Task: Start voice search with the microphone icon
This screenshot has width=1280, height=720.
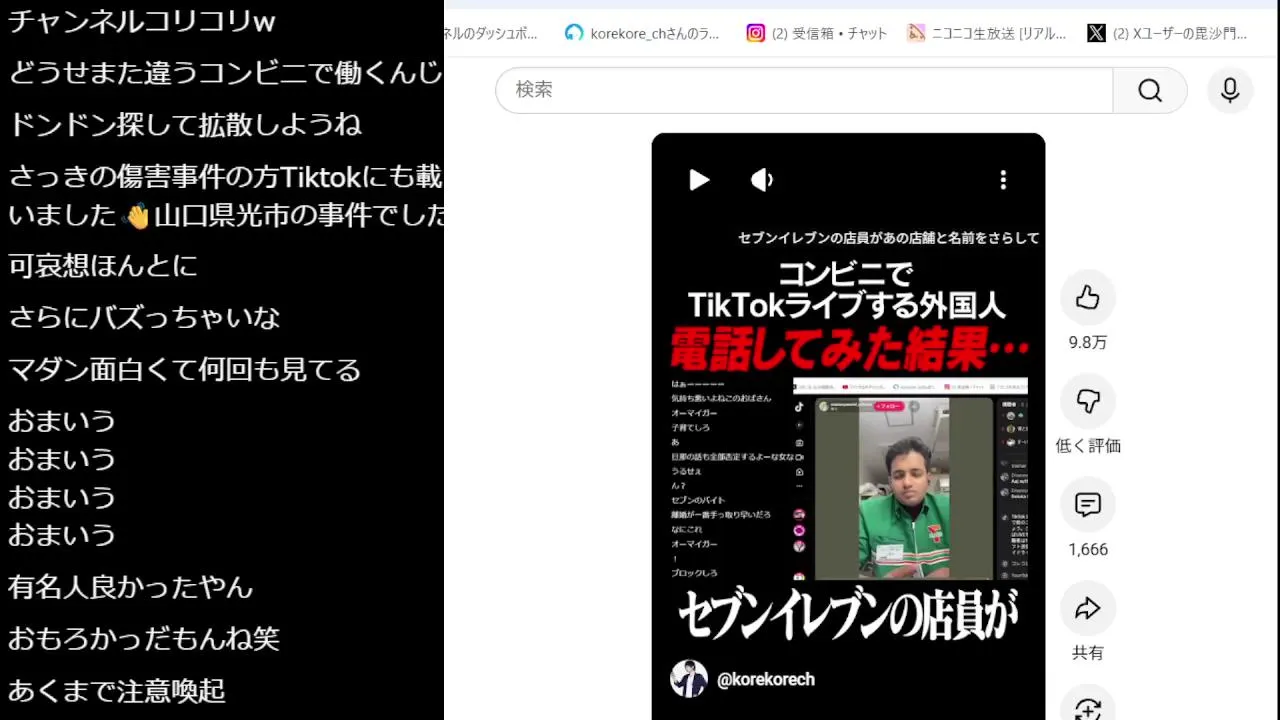Action: (x=1230, y=91)
